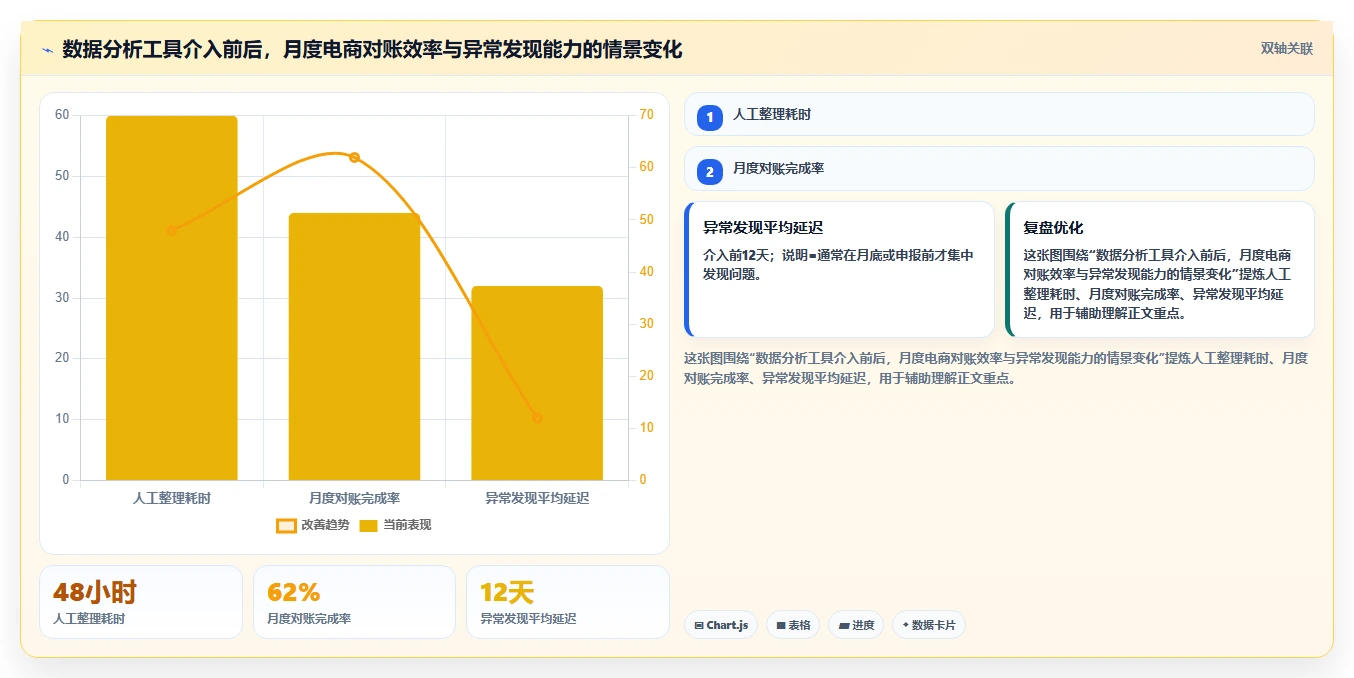Screen dimensions: 1354x678
Task: Click the summary paragraph below the cards
Action: (x=996, y=368)
